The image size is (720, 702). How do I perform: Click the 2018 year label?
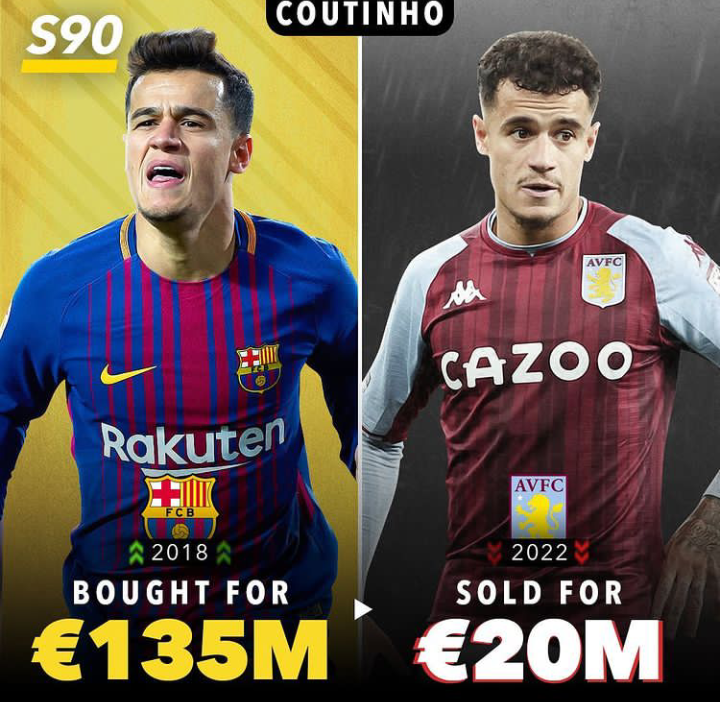click(180, 552)
